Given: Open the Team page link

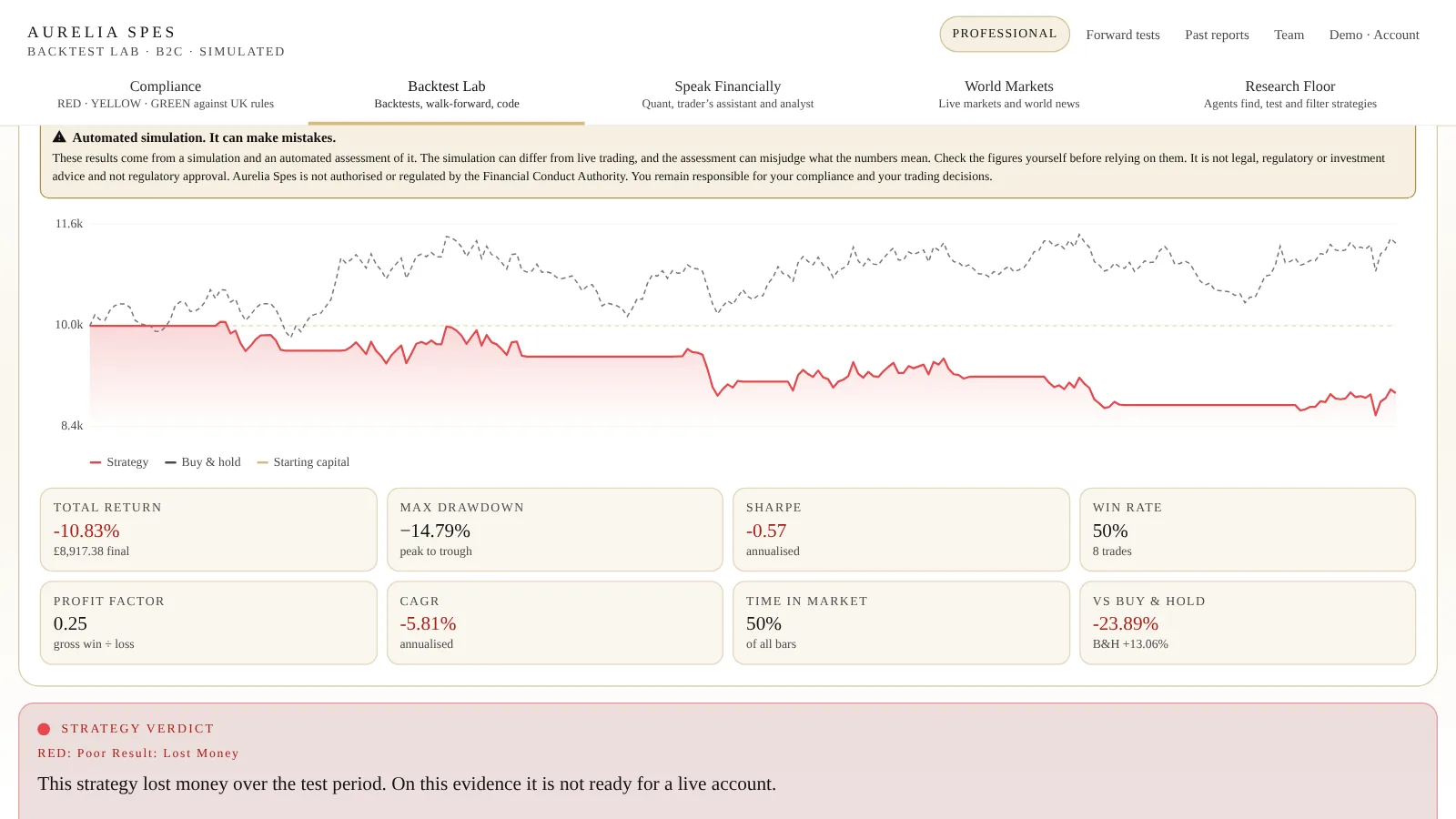Looking at the screenshot, I should pos(1289,35).
